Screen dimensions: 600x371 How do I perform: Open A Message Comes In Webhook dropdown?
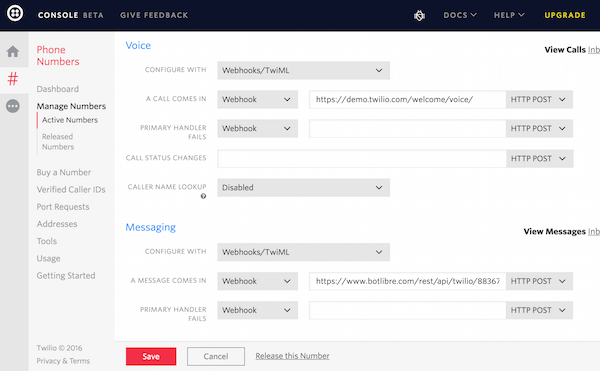pos(258,281)
